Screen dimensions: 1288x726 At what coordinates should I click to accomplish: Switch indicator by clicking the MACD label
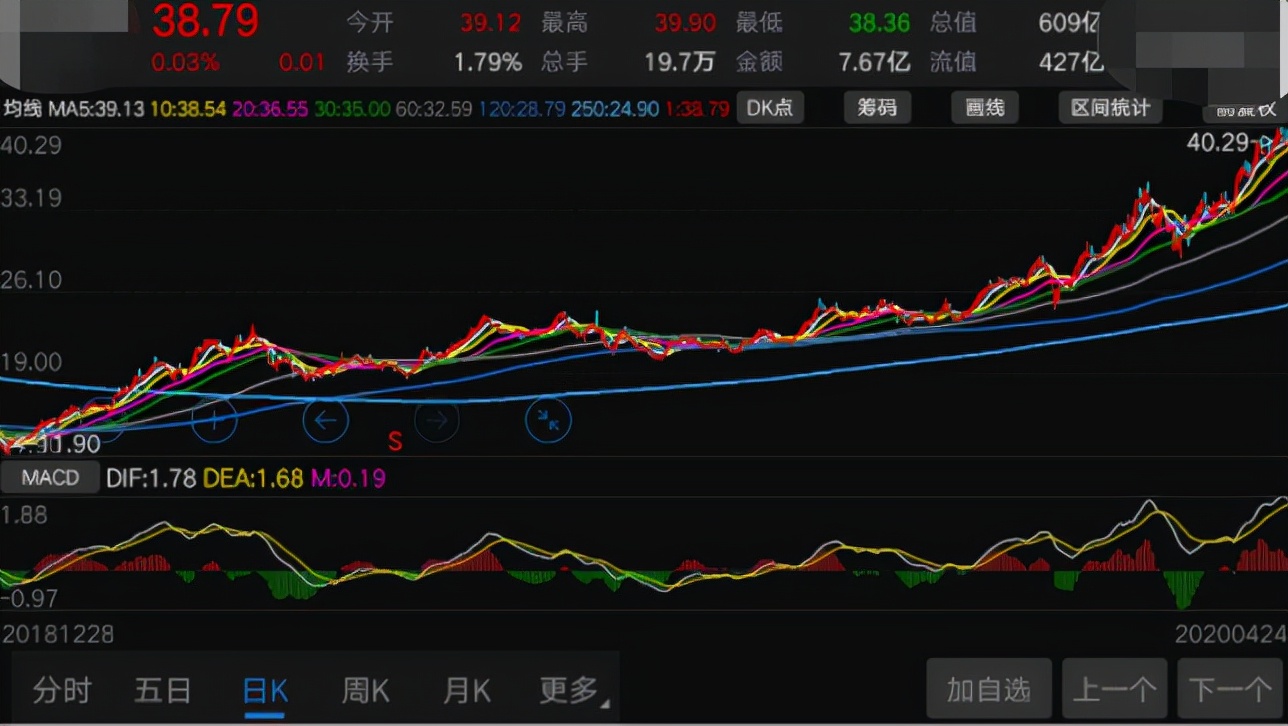[x=49, y=477]
